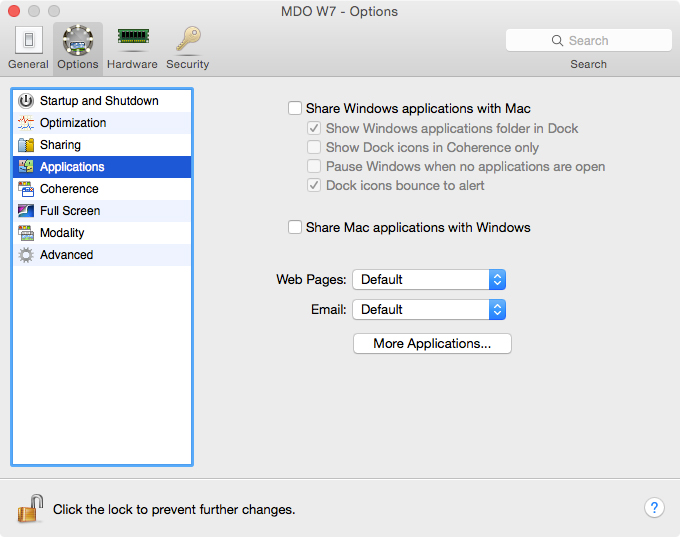
Task: Select Sharing in the sidebar list
Action: click(x=60, y=145)
